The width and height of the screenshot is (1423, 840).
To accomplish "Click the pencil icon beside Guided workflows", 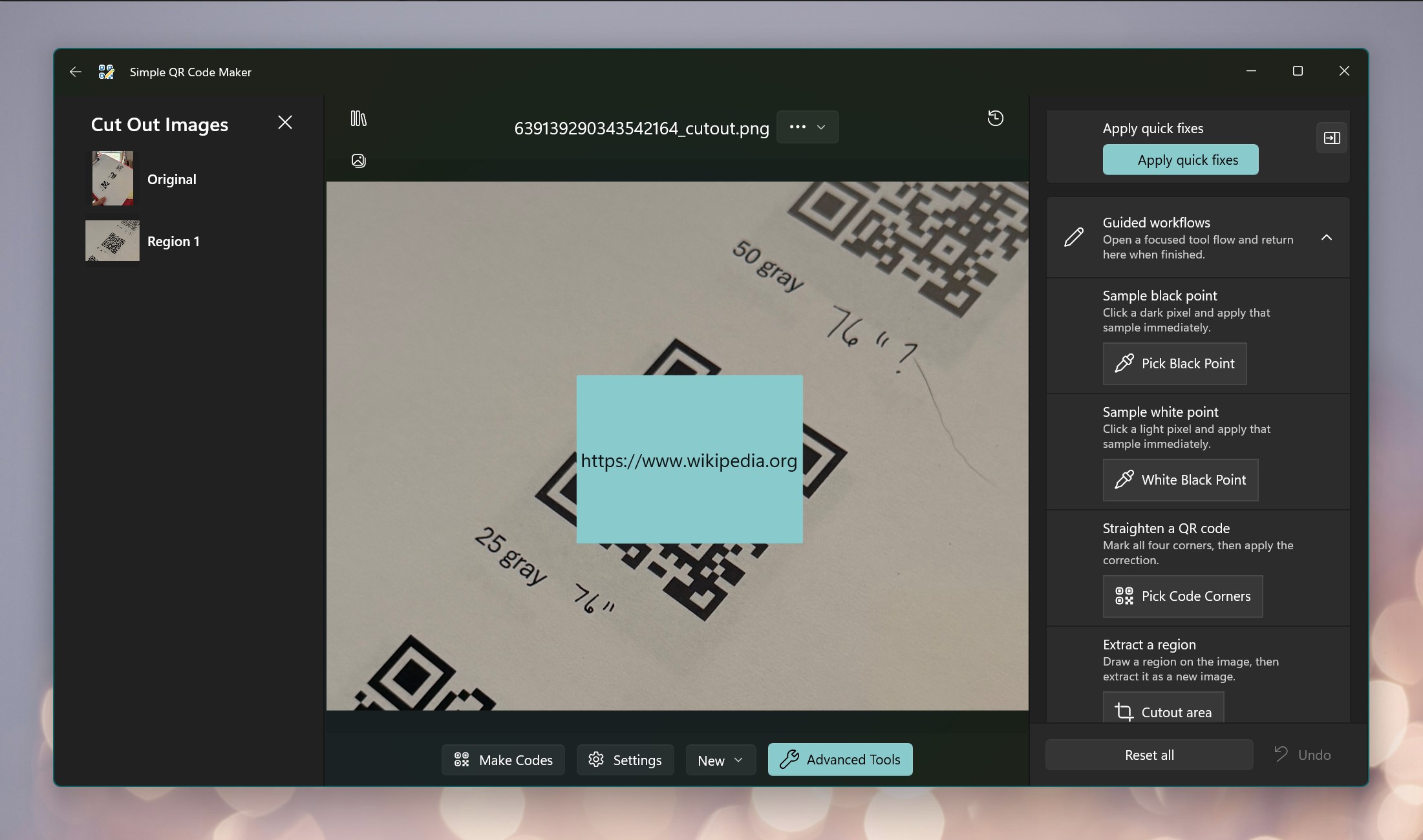I will pyautogui.click(x=1074, y=237).
